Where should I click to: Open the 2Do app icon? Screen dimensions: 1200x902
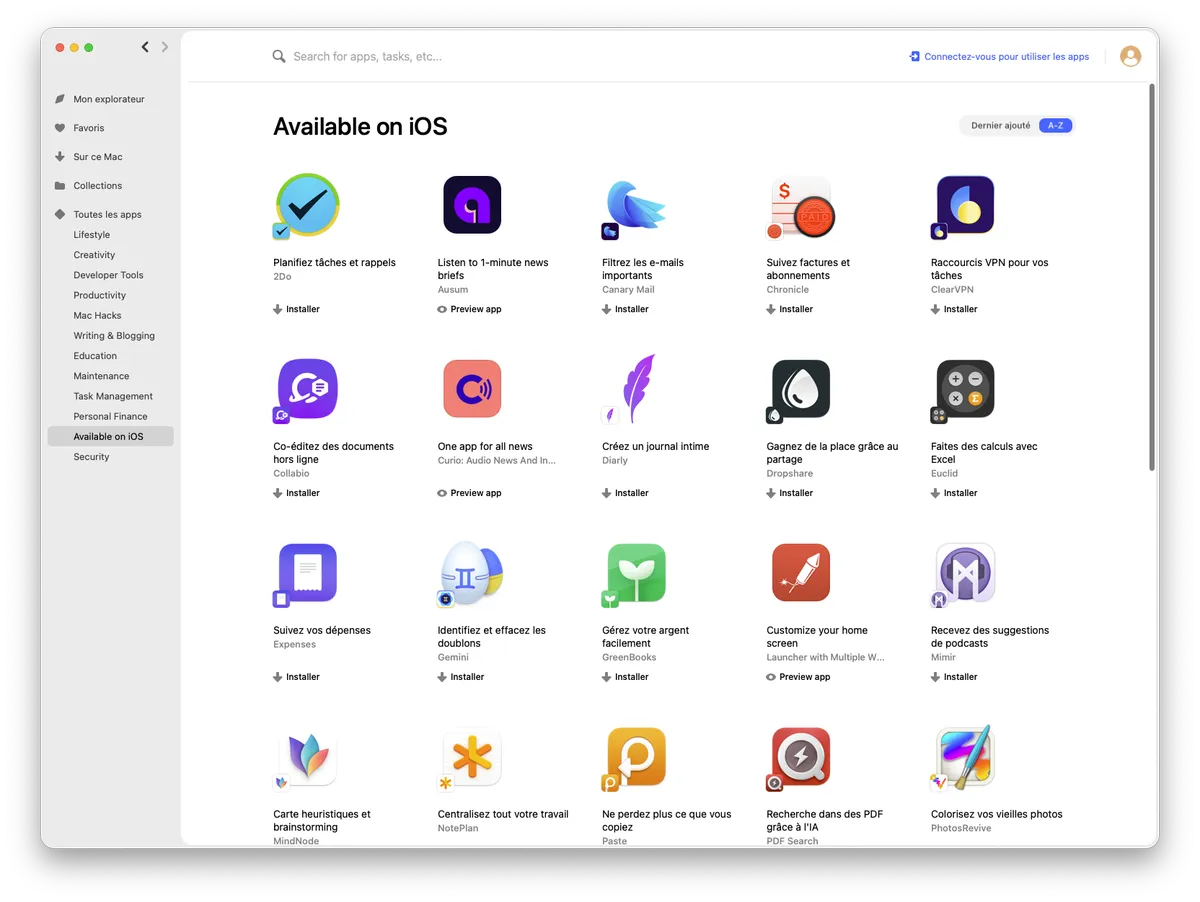307,205
